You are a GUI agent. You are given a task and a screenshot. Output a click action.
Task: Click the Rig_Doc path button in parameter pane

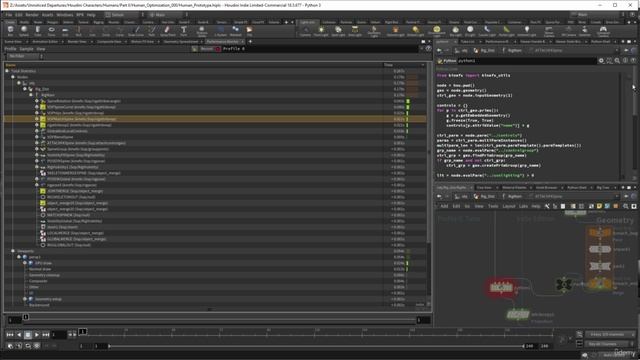[x=486, y=51]
